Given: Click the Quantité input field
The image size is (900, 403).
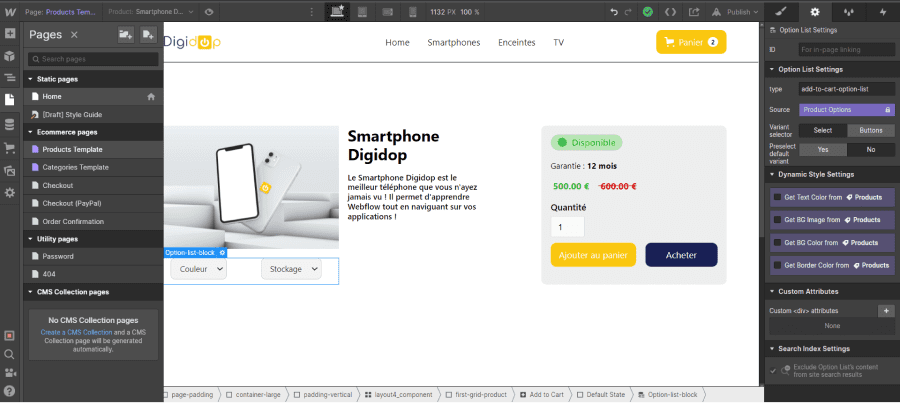Looking at the screenshot, I should click(567, 227).
